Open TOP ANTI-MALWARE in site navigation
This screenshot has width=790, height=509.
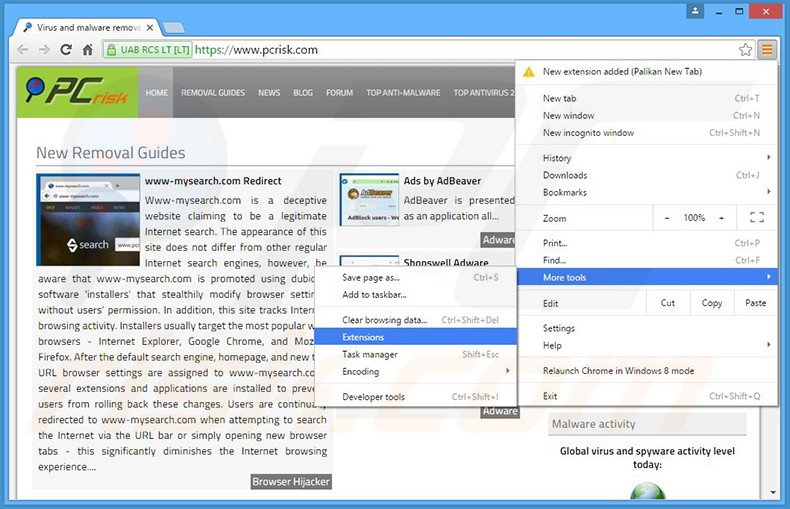click(403, 93)
